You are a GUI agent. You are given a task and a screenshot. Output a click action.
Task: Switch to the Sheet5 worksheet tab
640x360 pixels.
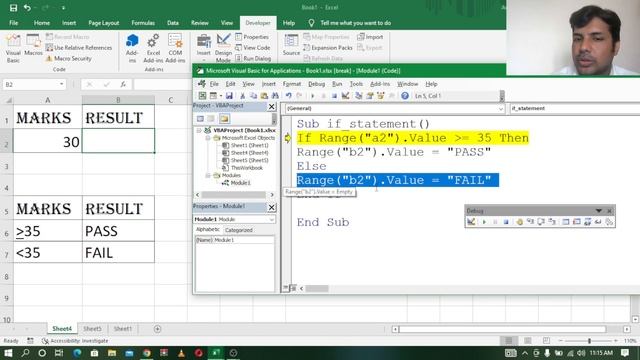point(92,329)
